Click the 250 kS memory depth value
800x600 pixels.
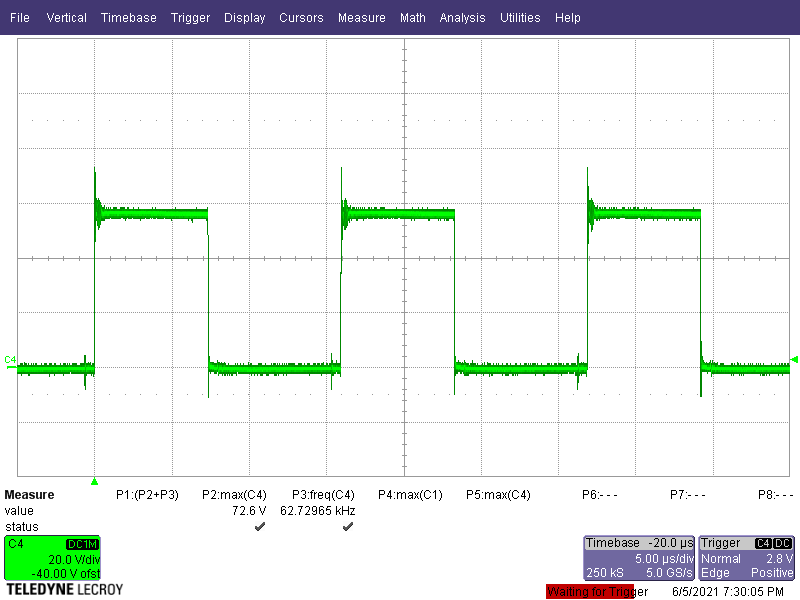tap(605, 572)
